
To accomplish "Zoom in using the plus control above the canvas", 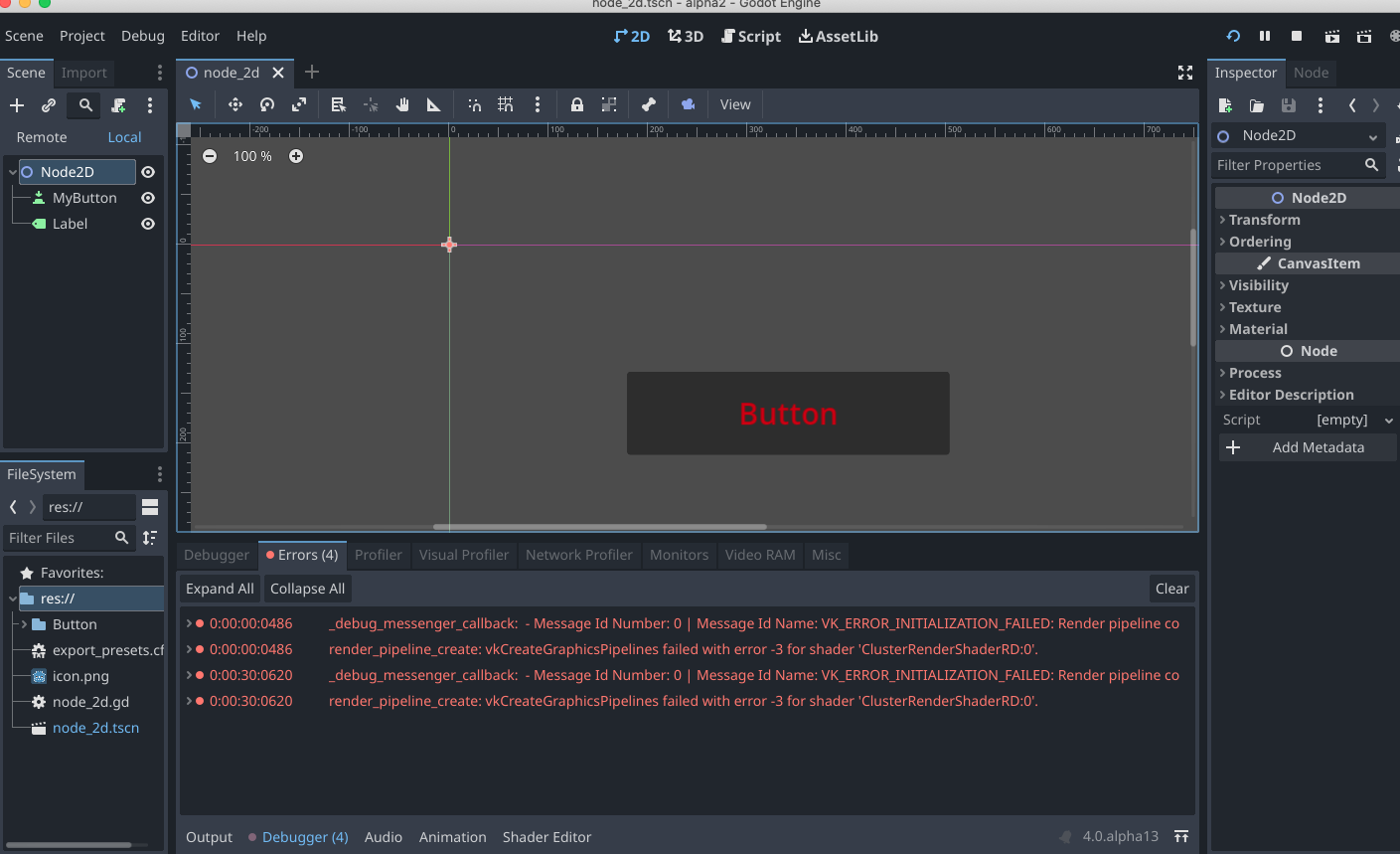I will click(x=296, y=156).
